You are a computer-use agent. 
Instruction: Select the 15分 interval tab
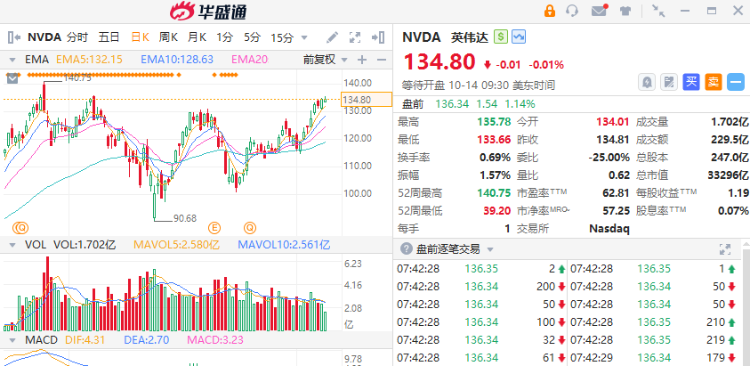tap(282, 37)
